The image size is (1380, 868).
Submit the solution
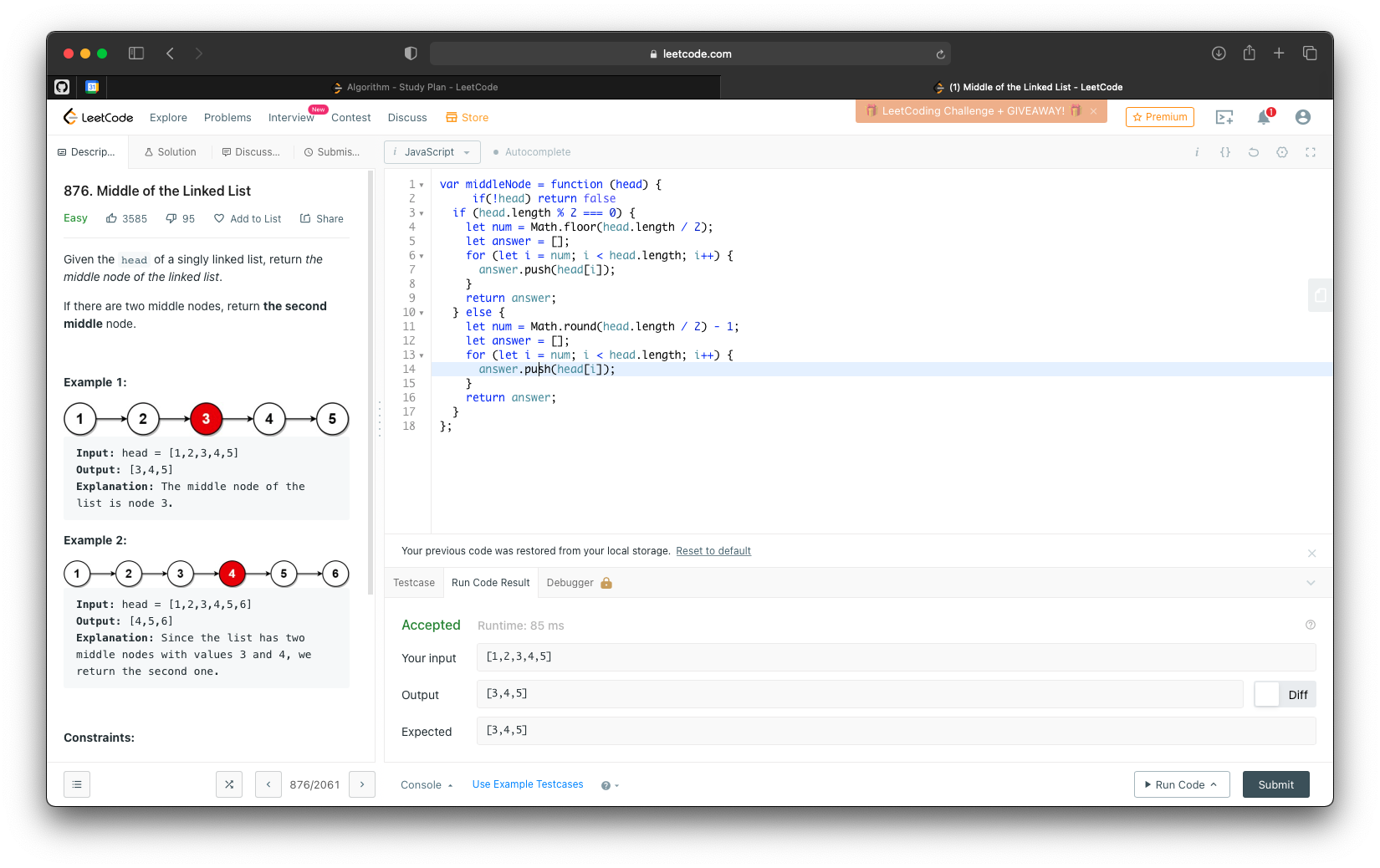point(1276,784)
